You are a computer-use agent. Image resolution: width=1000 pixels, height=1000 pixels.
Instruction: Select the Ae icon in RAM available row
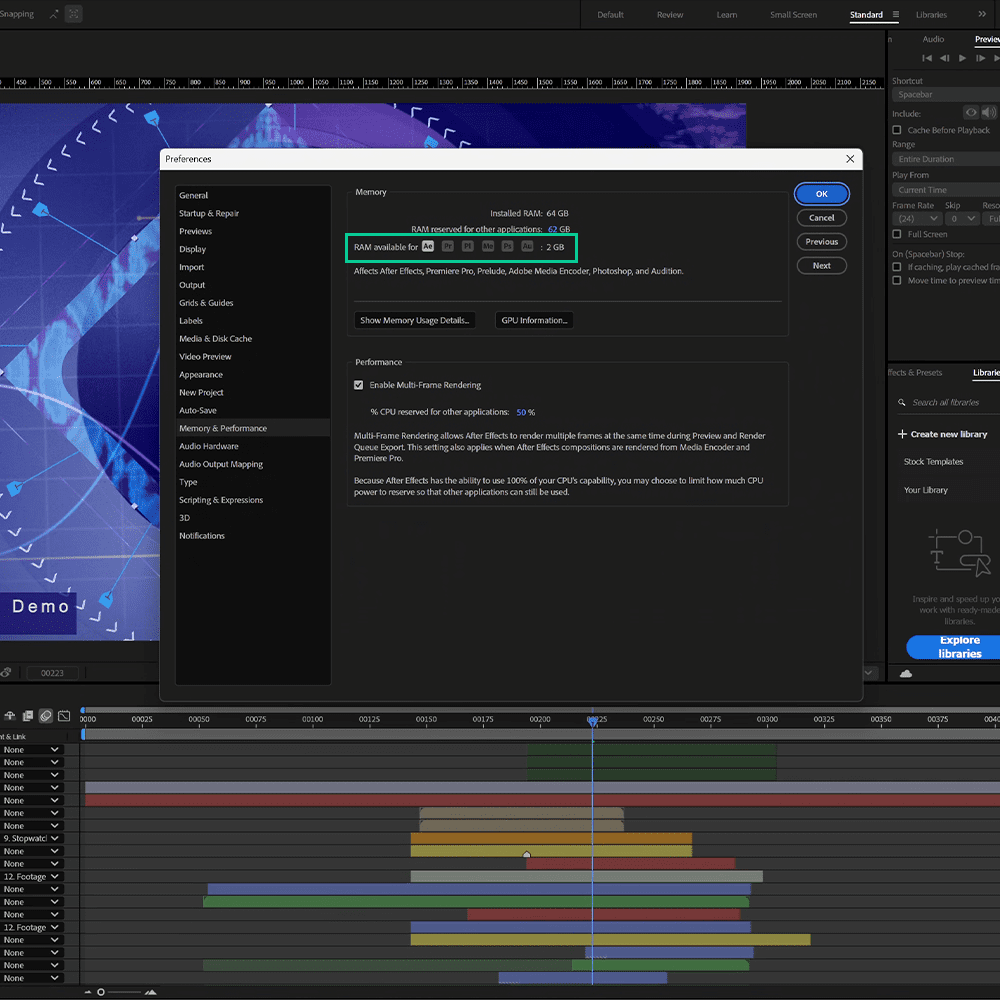pos(428,246)
